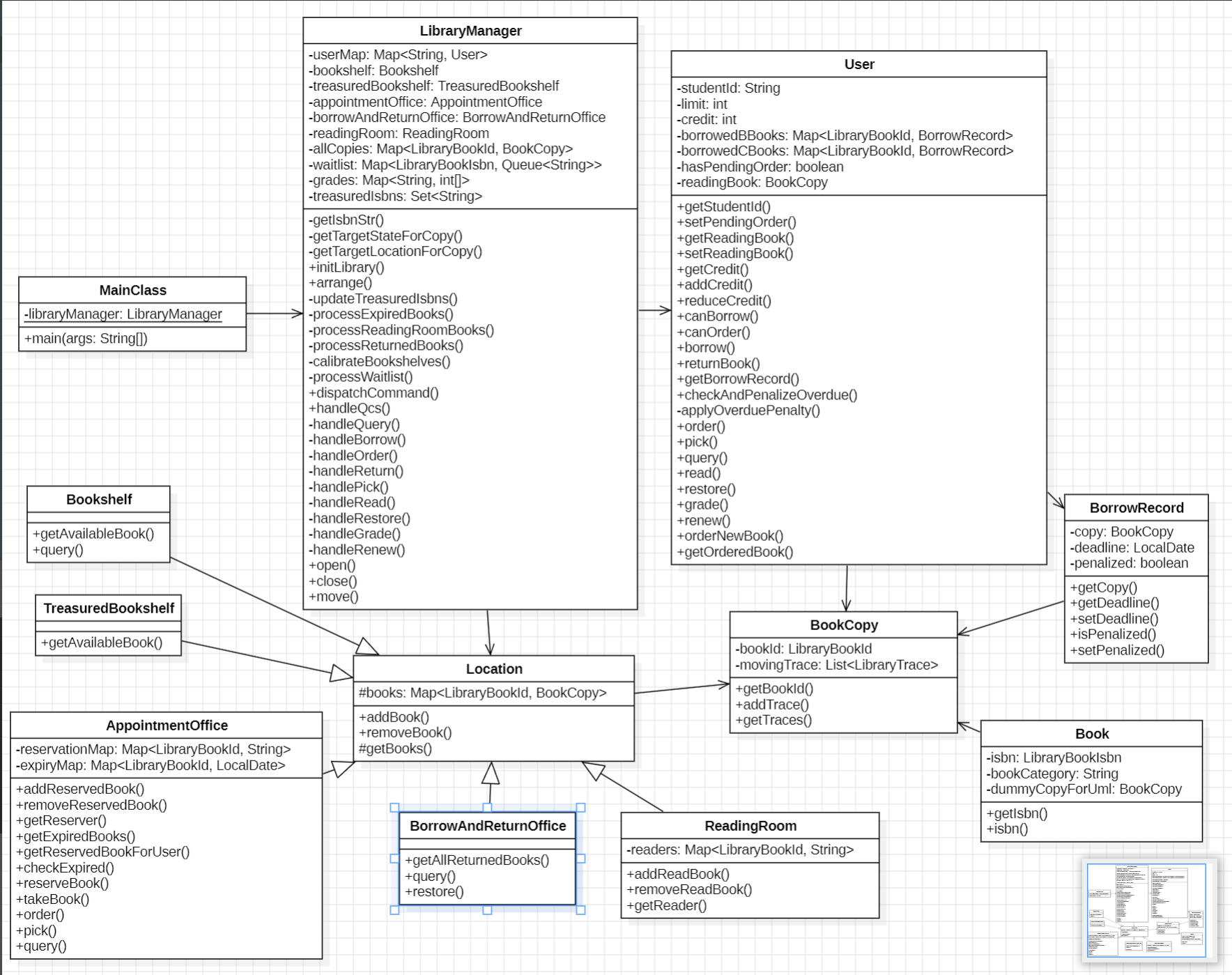Click the -dummyCopyForUml: BookCopy attribute

coord(1084,788)
